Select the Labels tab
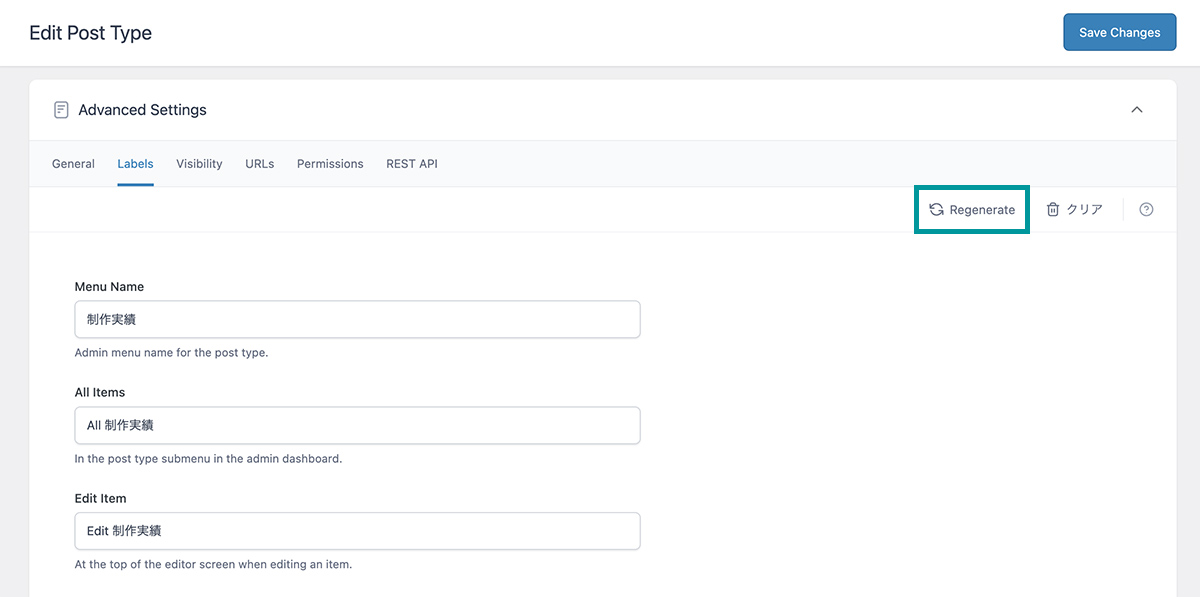Screen dimensions: 1200x597 [135, 164]
